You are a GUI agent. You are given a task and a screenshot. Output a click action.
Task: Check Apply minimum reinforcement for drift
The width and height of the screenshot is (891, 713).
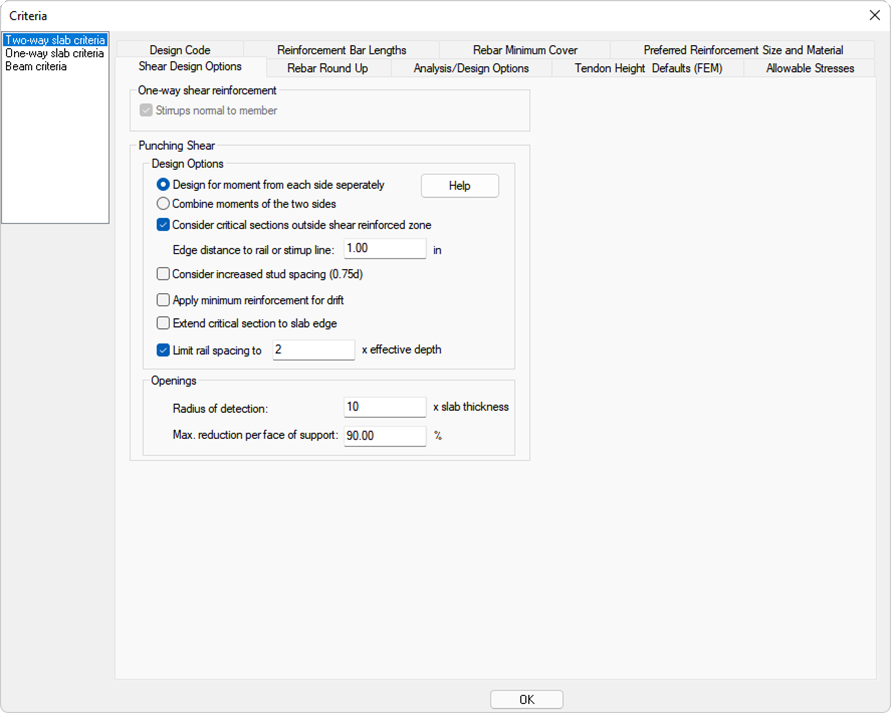pyautogui.click(x=163, y=300)
